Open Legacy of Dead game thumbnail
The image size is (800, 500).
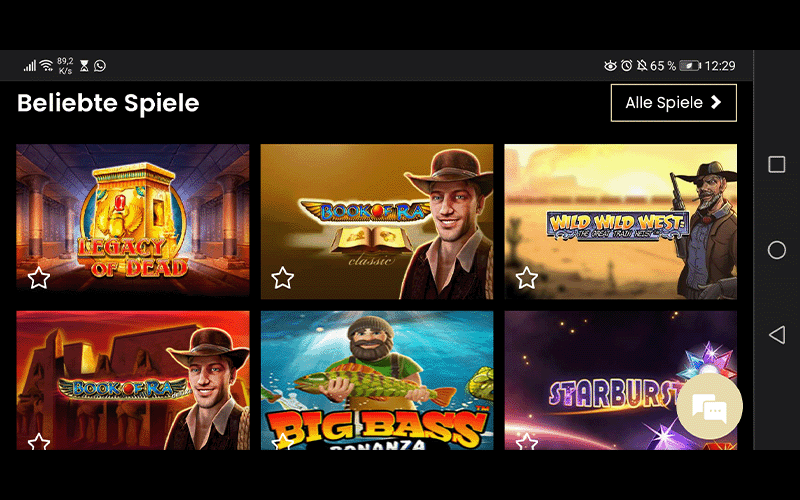133,221
